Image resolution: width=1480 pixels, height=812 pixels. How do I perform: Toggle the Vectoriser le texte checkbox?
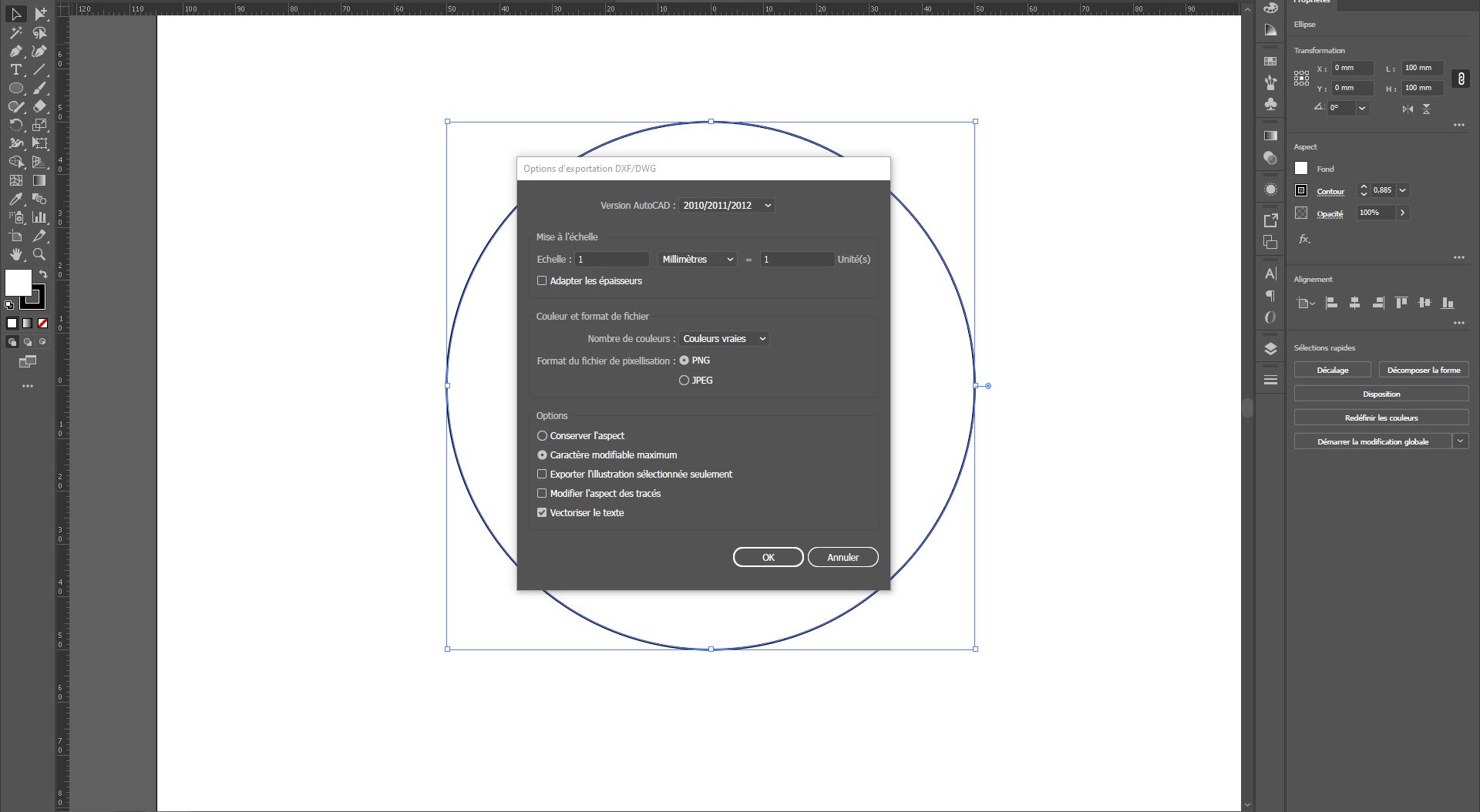coord(542,512)
